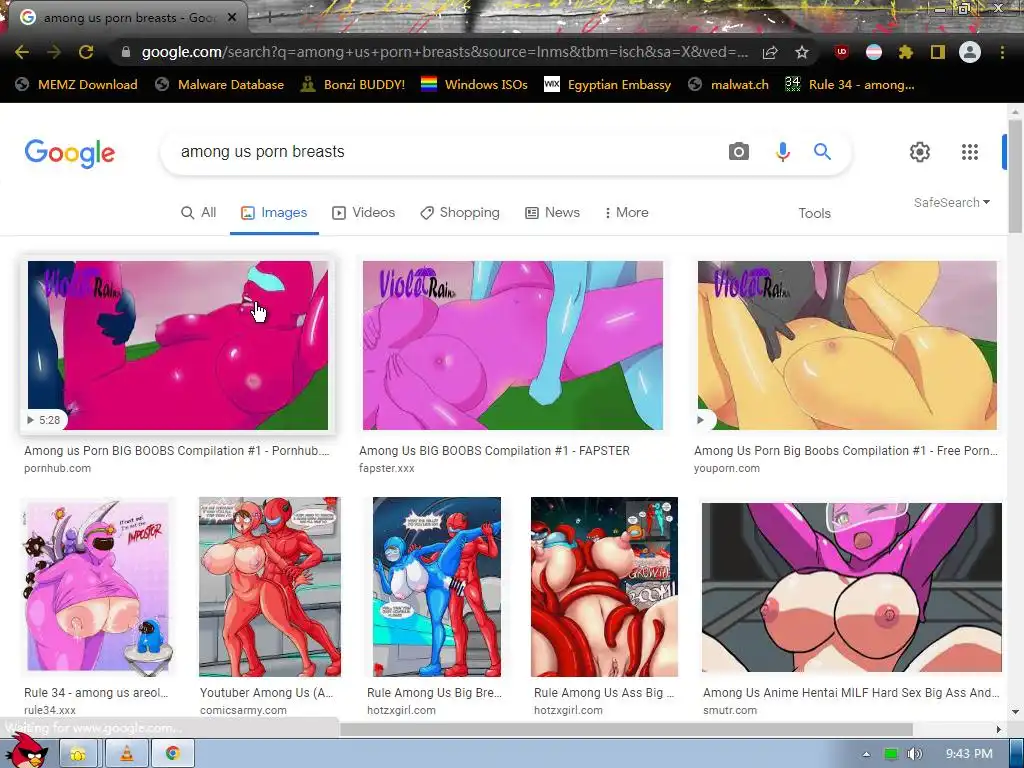Click the scroll-right arrow of horizontal scrollbar
The height and width of the screenshot is (768, 1024).
999,729
